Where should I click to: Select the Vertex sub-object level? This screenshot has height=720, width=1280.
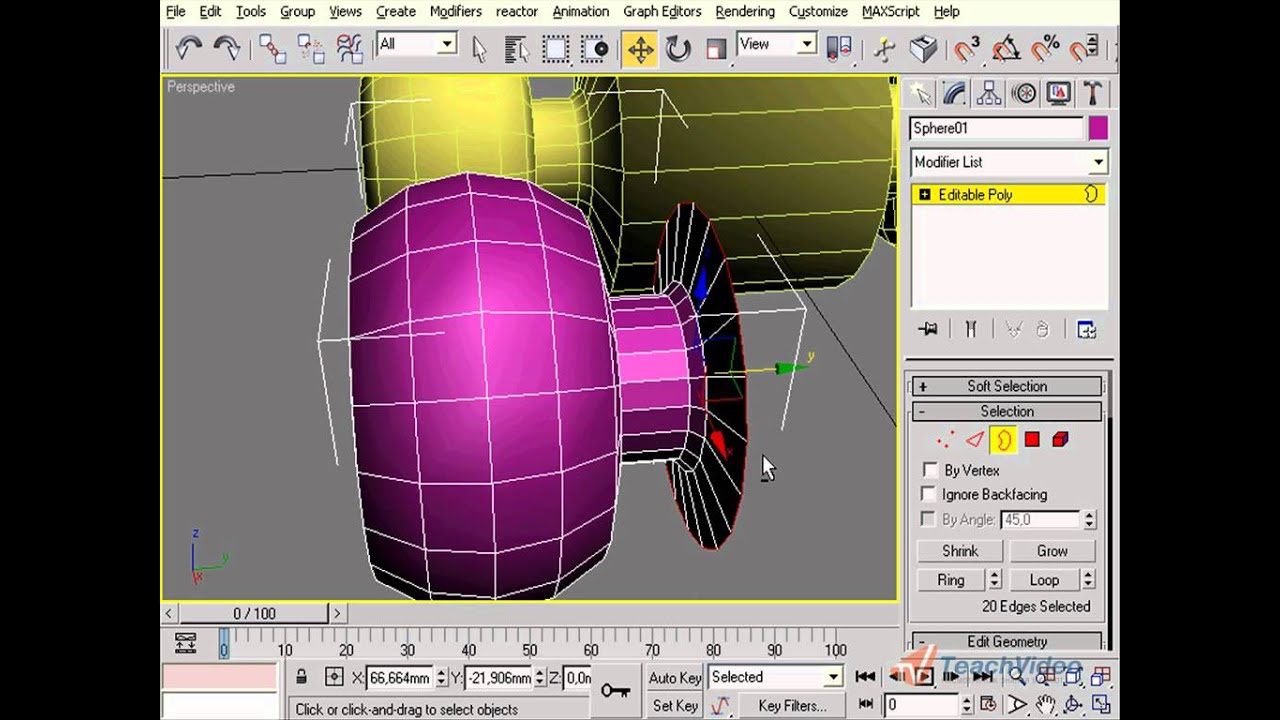click(x=945, y=440)
